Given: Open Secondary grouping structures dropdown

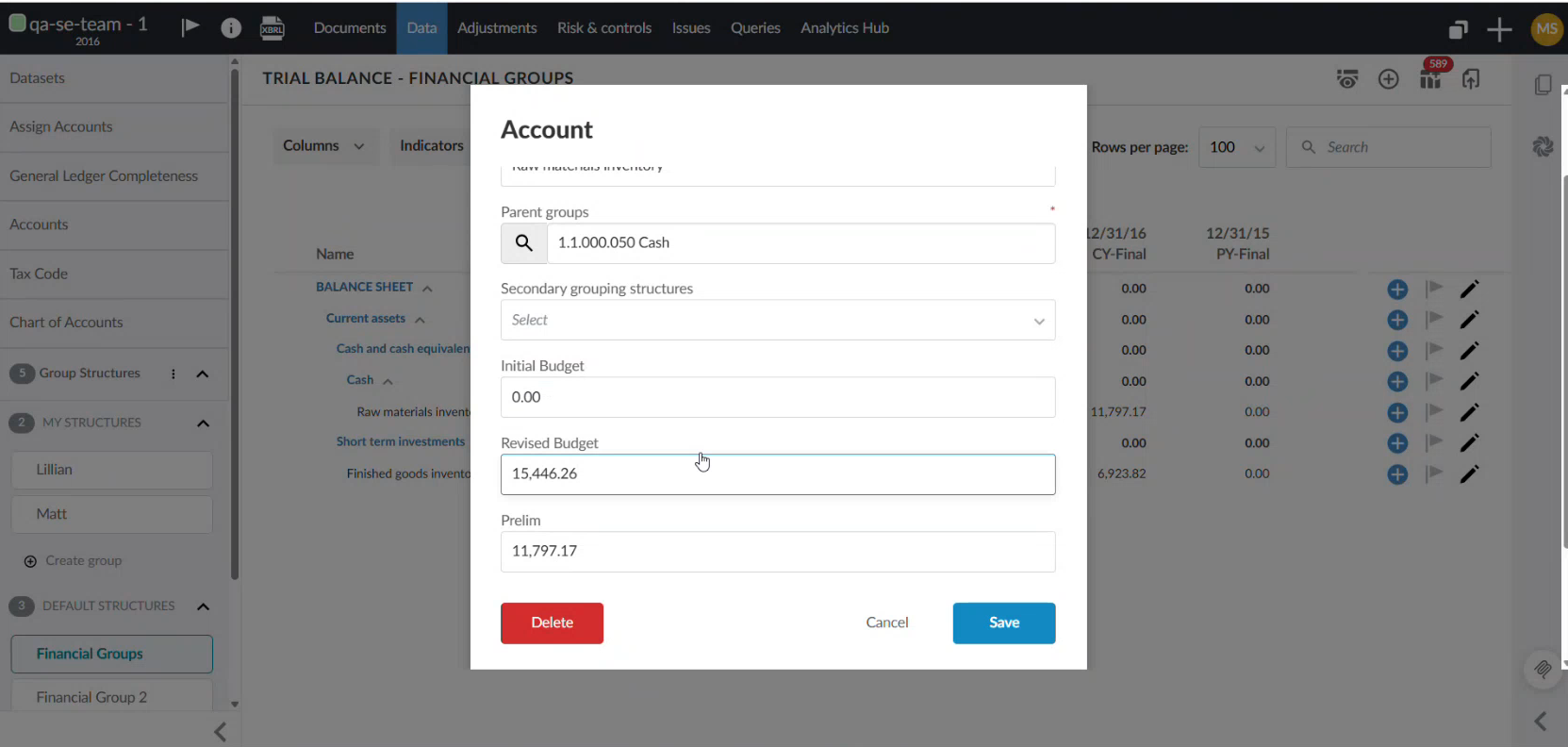Looking at the screenshot, I should click(x=778, y=321).
